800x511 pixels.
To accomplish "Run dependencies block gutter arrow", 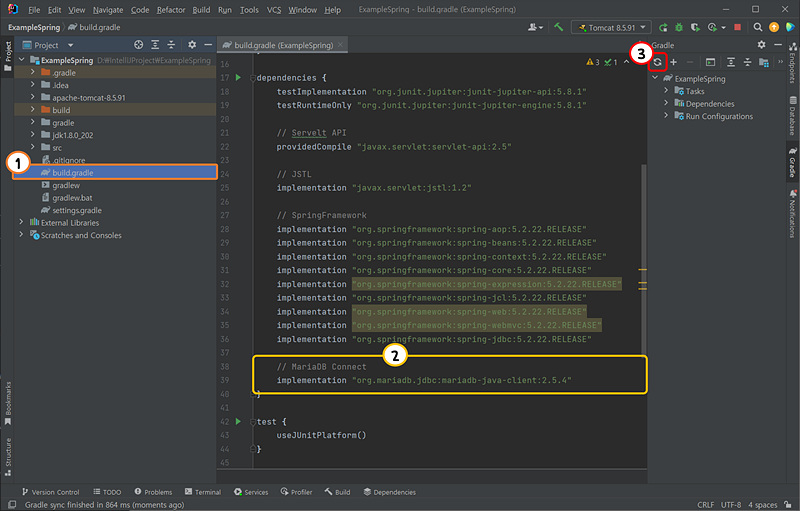I will [238, 78].
